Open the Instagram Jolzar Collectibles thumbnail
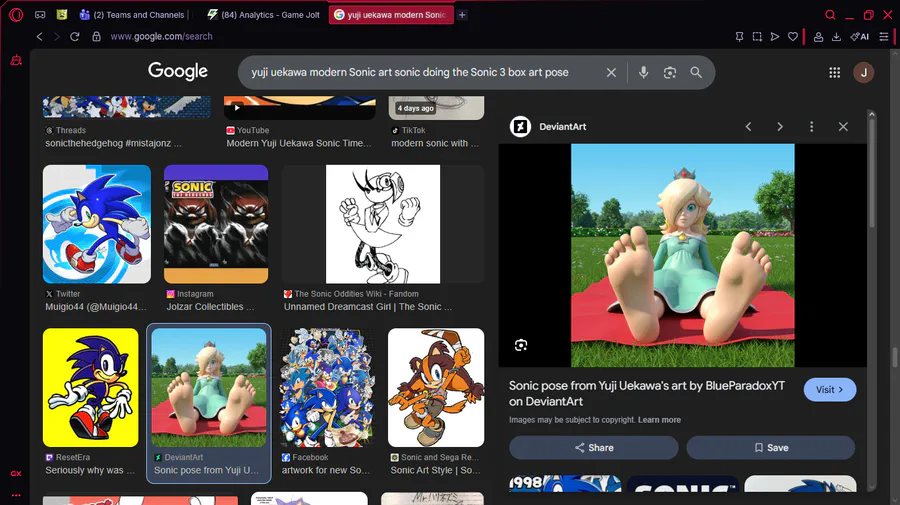Screen dimensions: 900x505 [216, 224]
